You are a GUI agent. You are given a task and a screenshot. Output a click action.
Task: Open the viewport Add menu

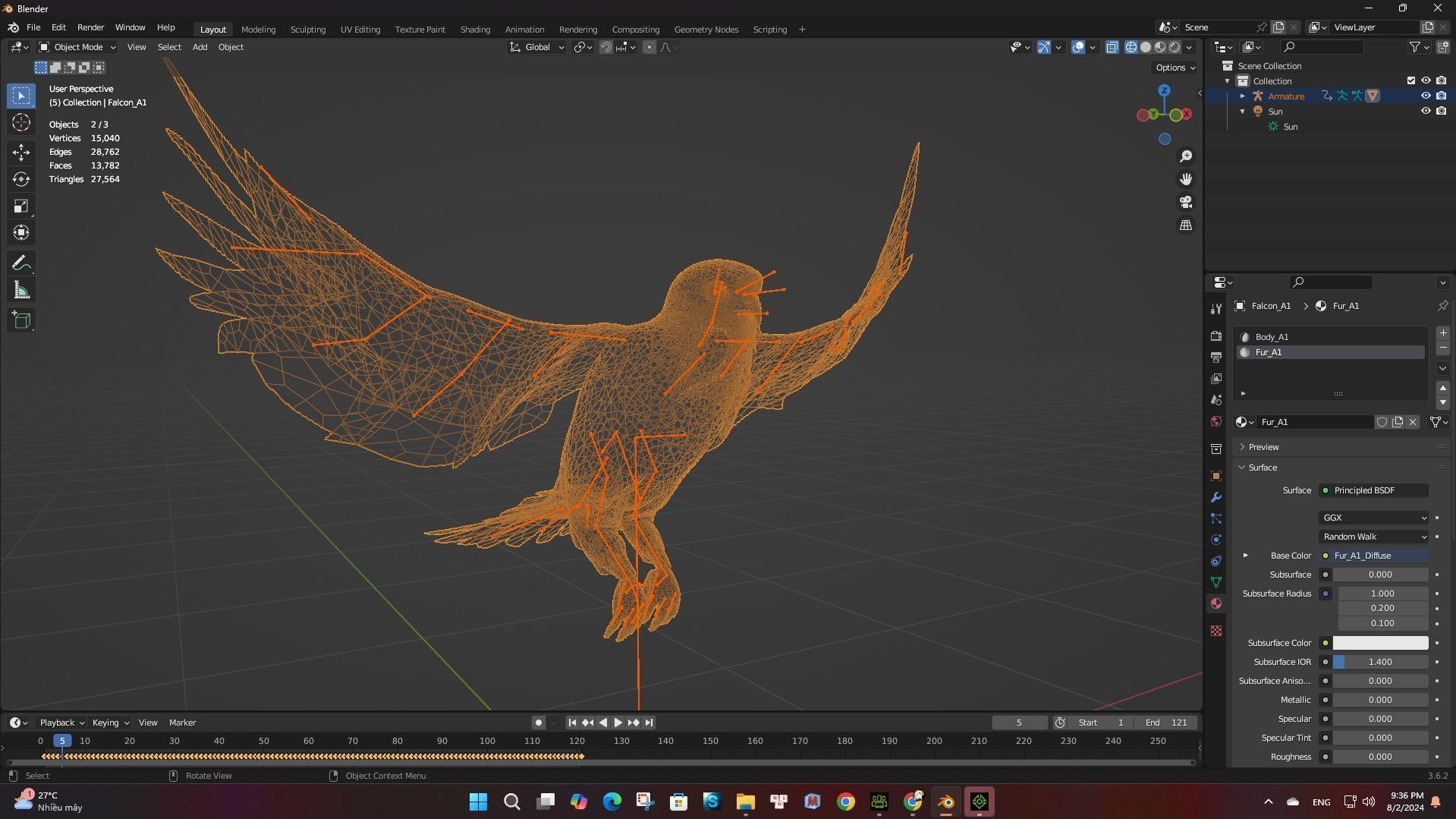(x=200, y=47)
